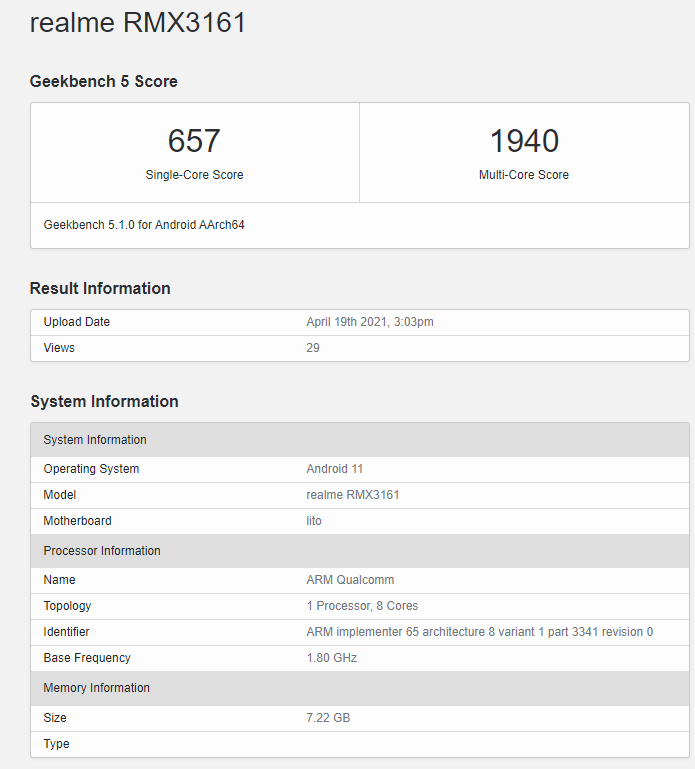Screen dimensions: 695x769
Task: Click the Operating System label
Action: coord(91,469)
